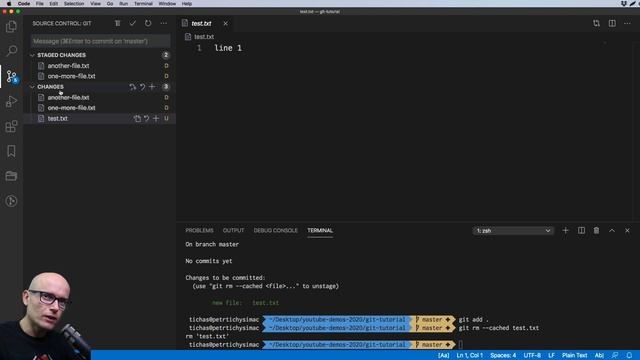Open the Apple menu
The width and height of the screenshot is (640, 360).
pos(9,4)
